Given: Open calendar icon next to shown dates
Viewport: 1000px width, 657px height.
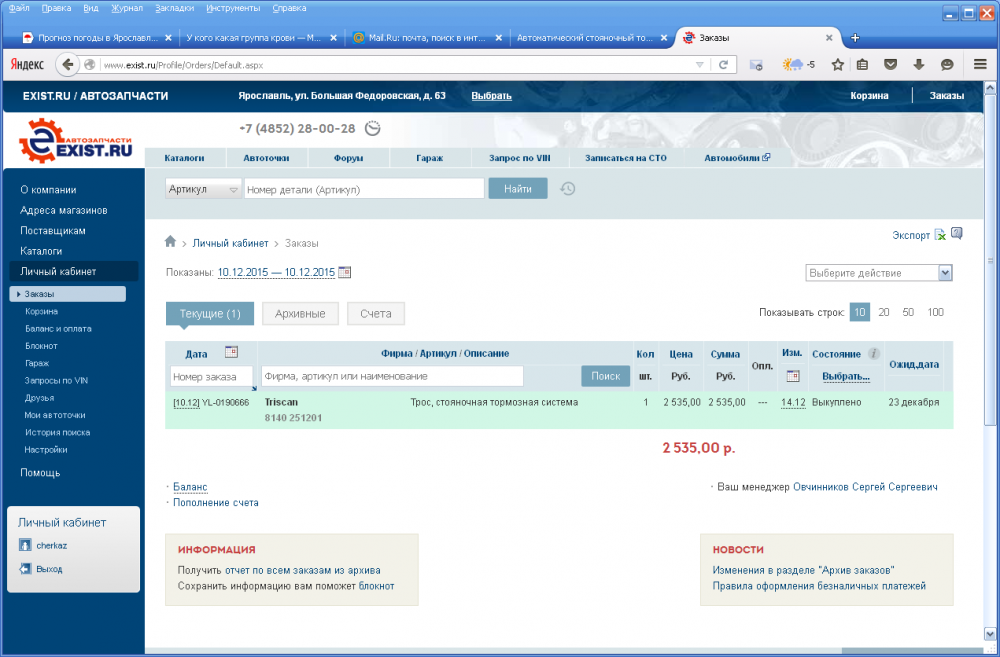Looking at the screenshot, I should [344, 272].
